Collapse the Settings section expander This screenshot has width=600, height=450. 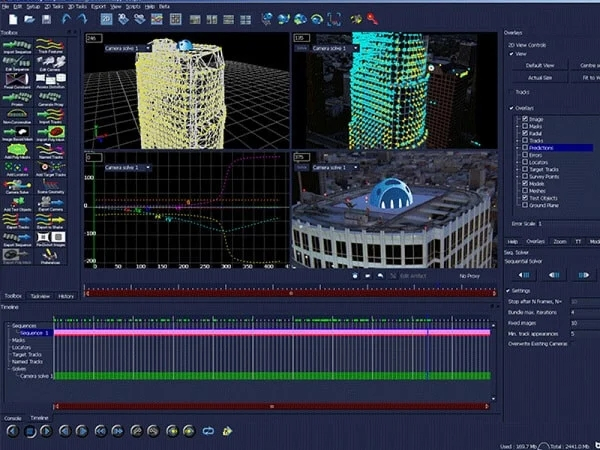[x=508, y=290]
